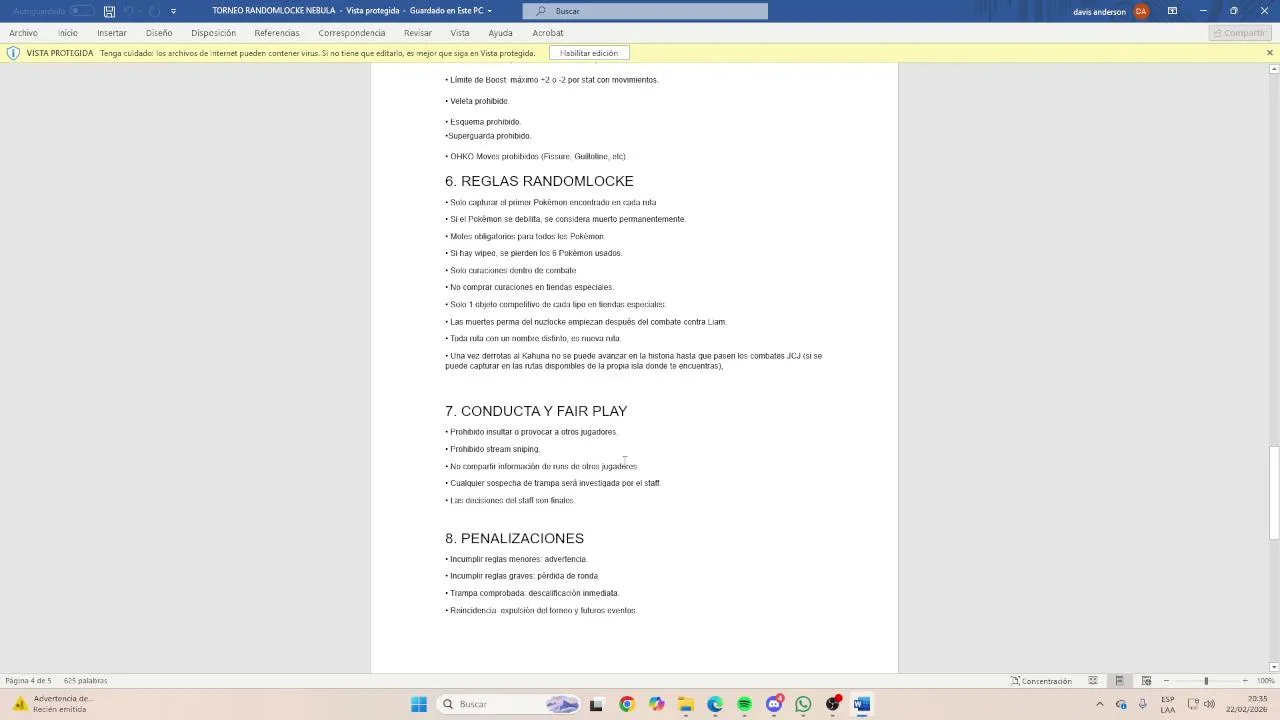
Task: Click the Undo arrow in Quick Access
Action: pyautogui.click(x=129, y=11)
